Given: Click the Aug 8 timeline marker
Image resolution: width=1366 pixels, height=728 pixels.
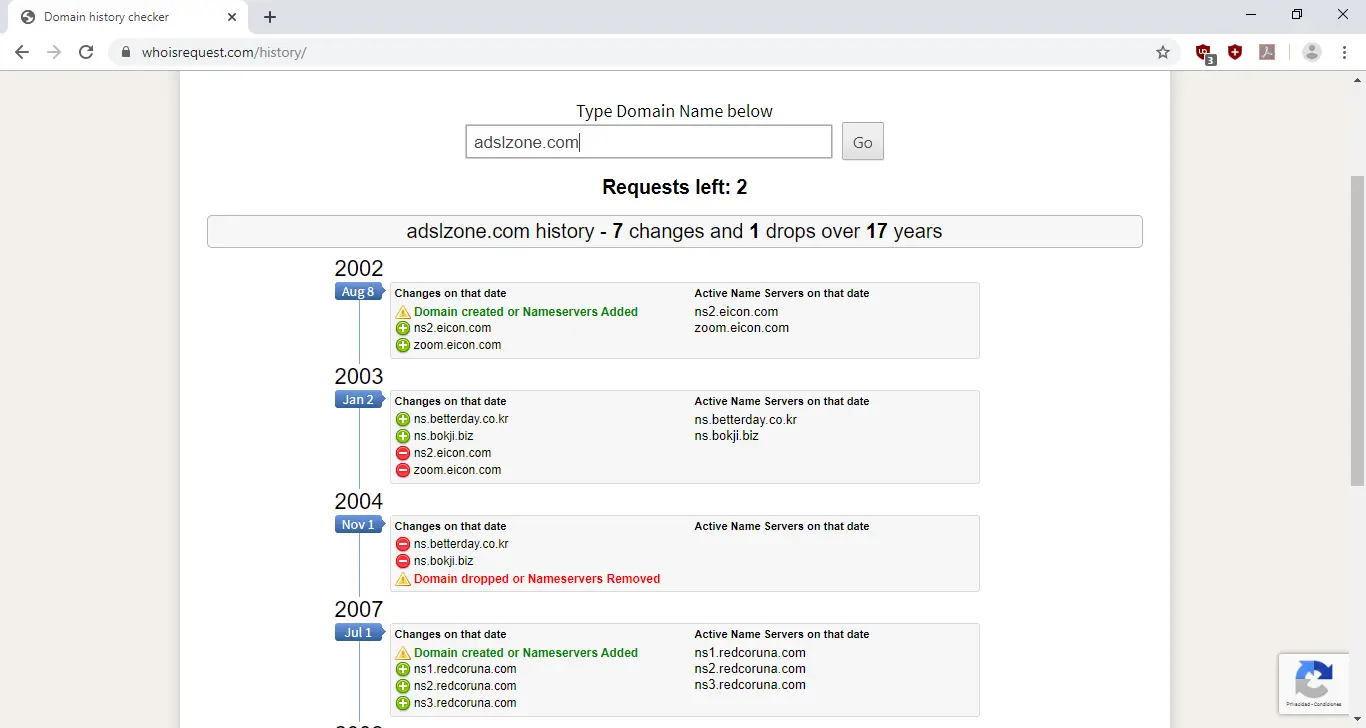Looking at the screenshot, I should (x=359, y=292).
